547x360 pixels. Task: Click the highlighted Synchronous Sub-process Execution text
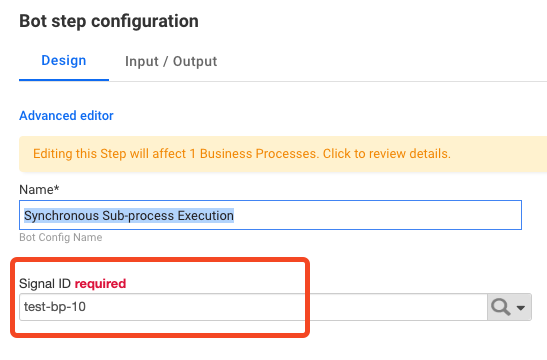[129, 216]
